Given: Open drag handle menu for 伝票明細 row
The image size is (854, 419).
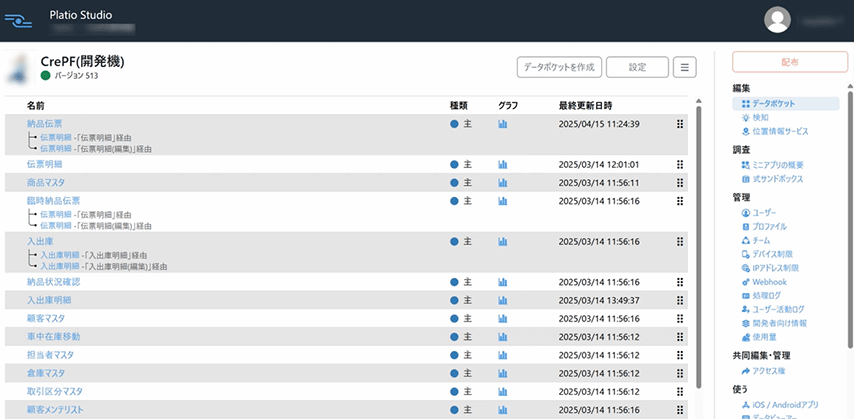Looking at the screenshot, I should point(680,164).
